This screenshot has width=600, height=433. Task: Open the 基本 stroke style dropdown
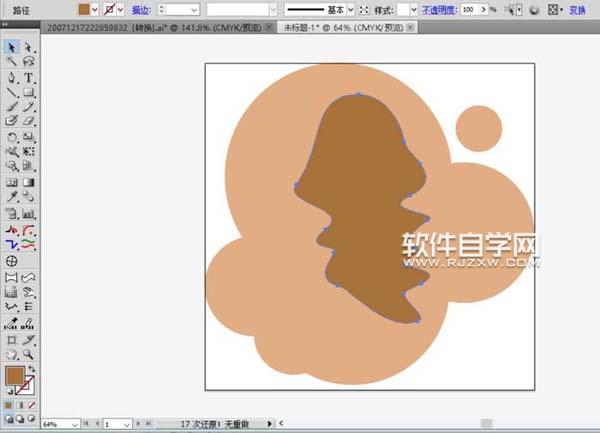[x=351, y=10]
